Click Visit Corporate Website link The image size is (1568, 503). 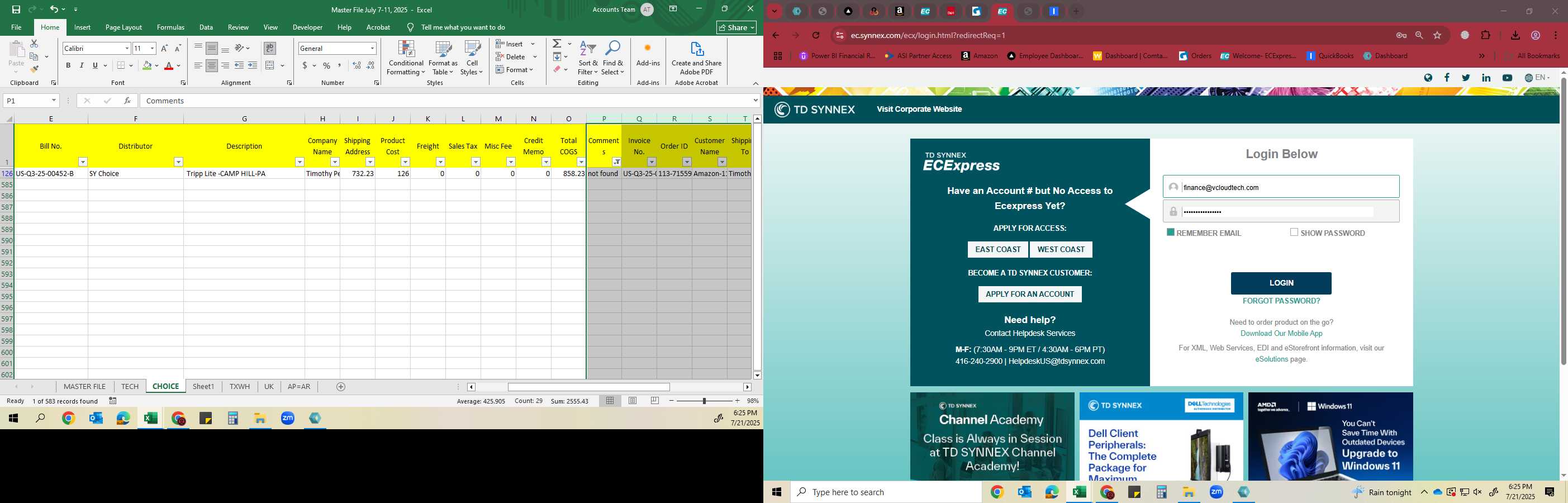919,109
